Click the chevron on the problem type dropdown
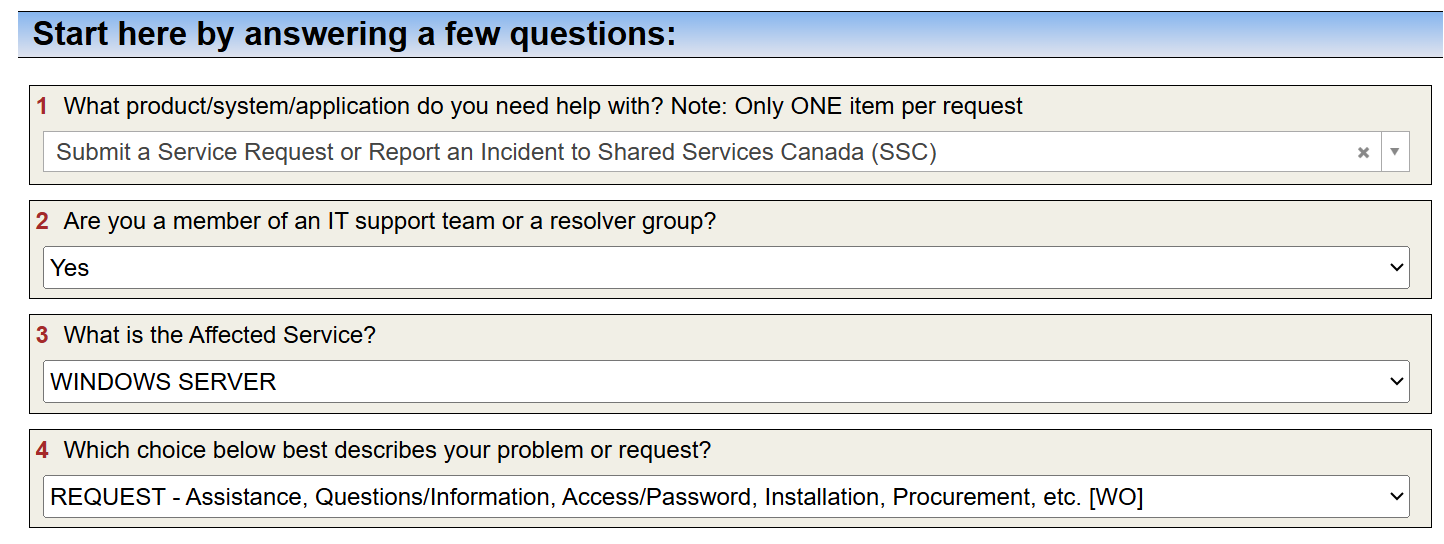Image resolution: width=1444 pixels, height=544 pixels. (1397, 497)
